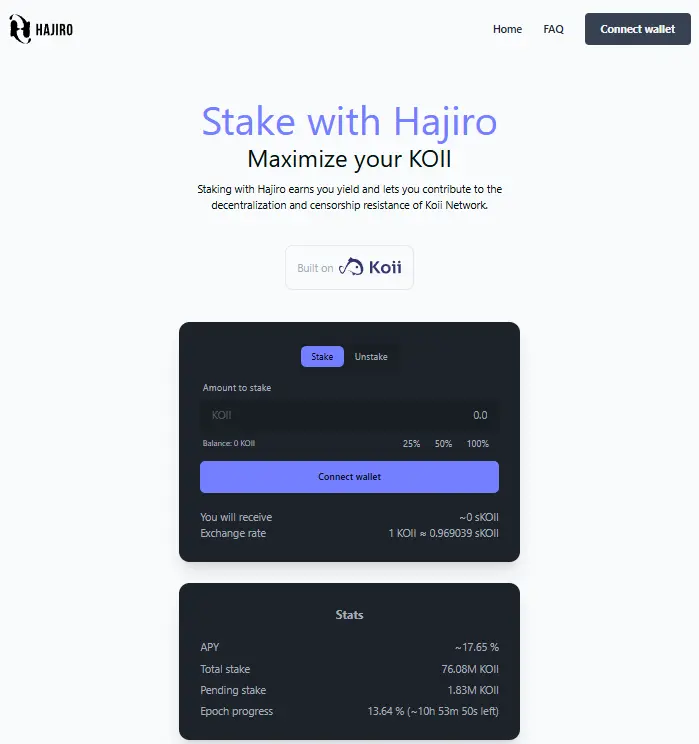Click the Built on Koii badge

[349, 268]
